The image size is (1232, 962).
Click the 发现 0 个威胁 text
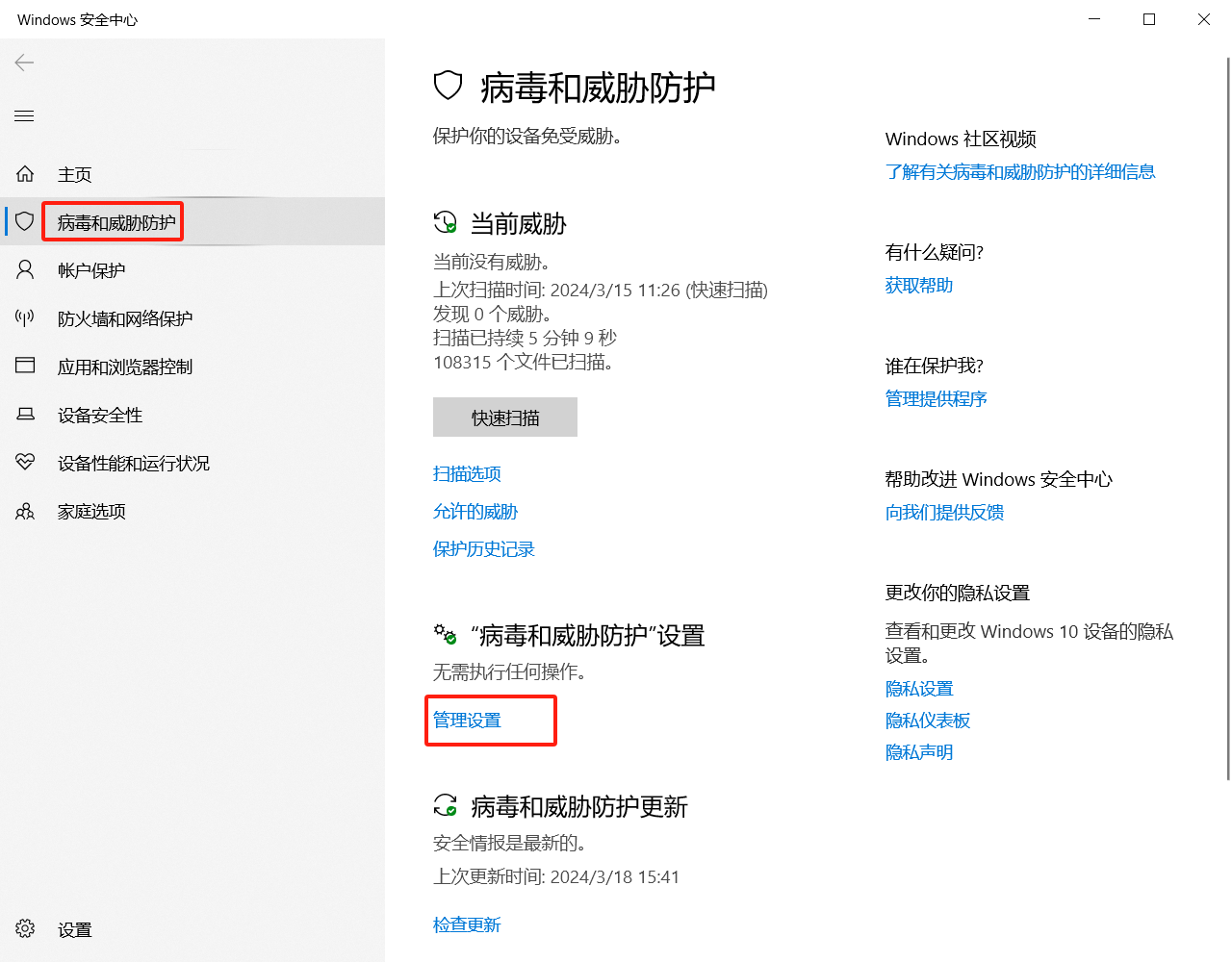[492, 314]
